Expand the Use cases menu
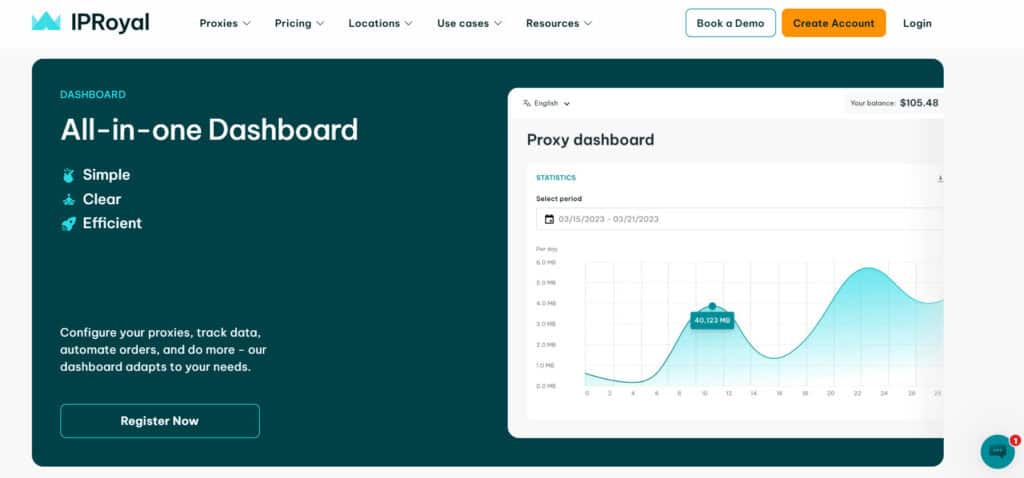Viewport: 1024px width, 478px height. (470, 23)
